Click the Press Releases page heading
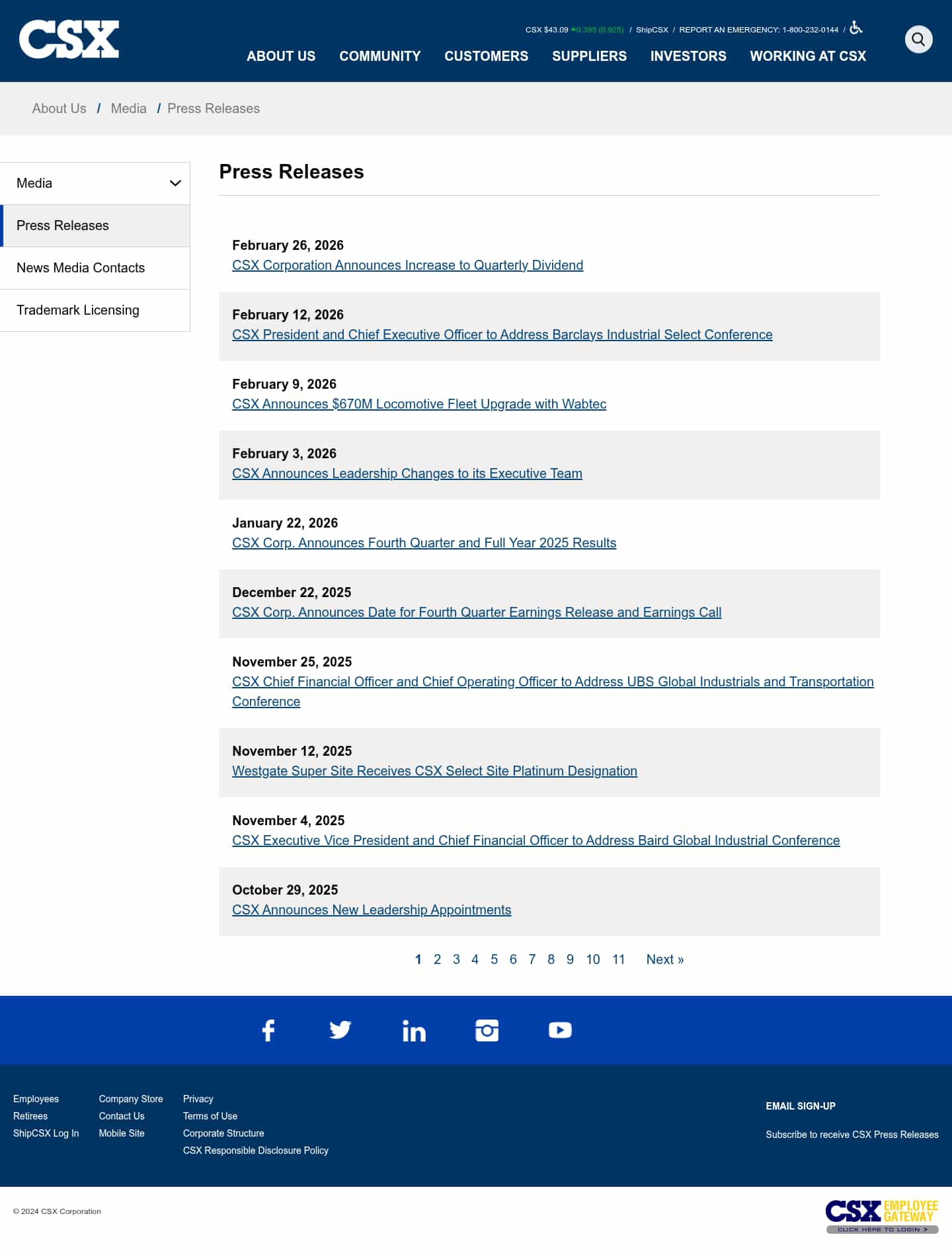952x1253 pixels. [x=292, y=172]
